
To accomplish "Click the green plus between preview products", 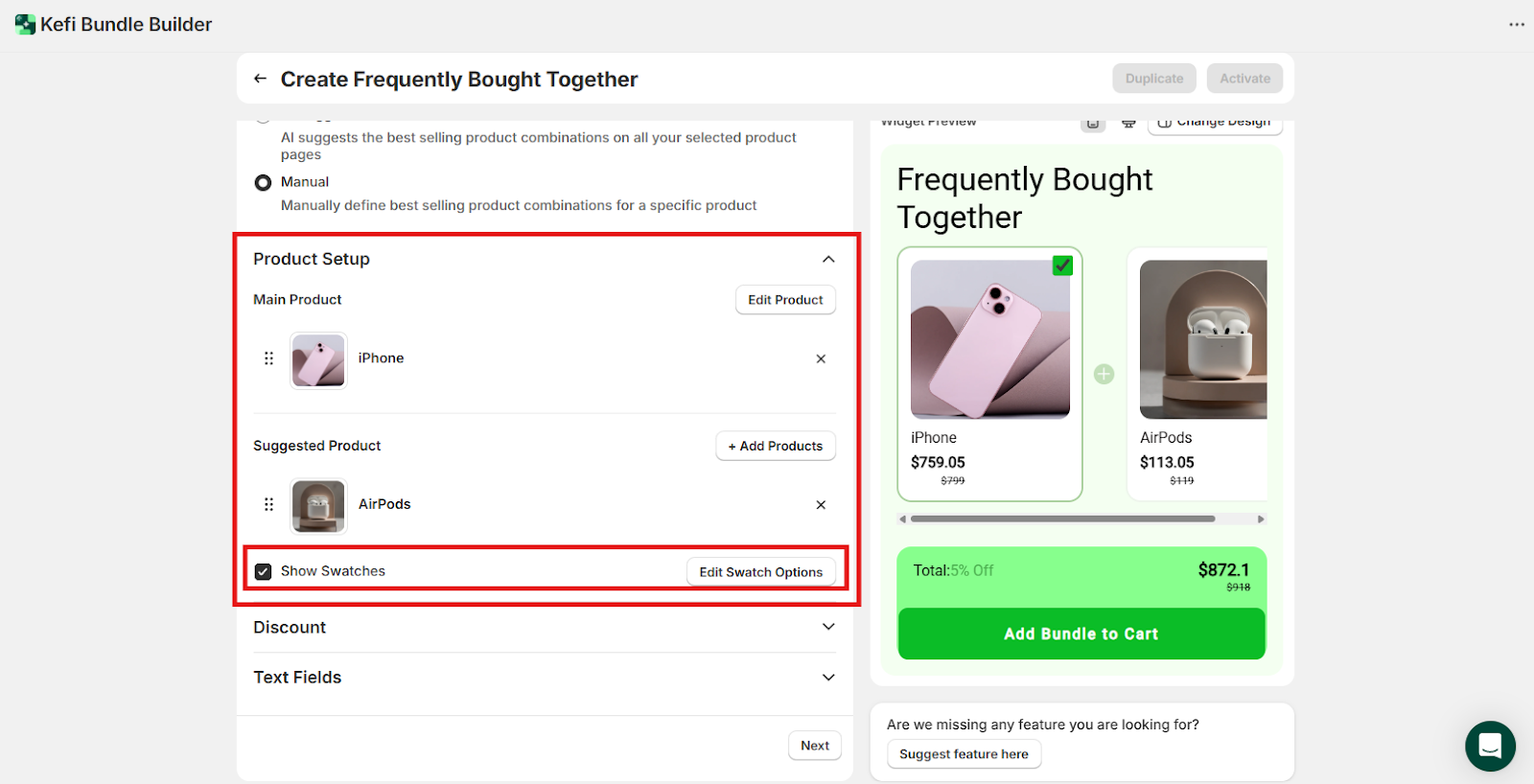I will pyautogui.click(x=1104, y=375).
